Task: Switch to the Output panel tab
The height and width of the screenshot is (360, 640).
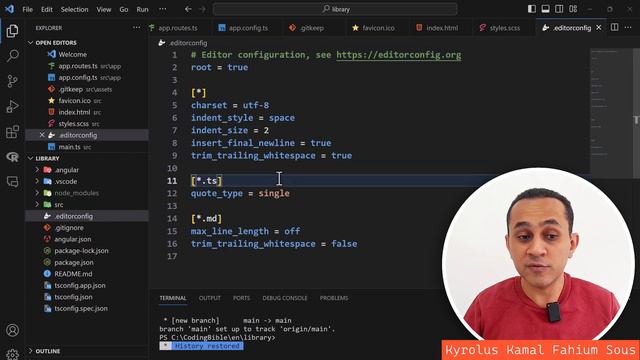Action: [209, 298]
